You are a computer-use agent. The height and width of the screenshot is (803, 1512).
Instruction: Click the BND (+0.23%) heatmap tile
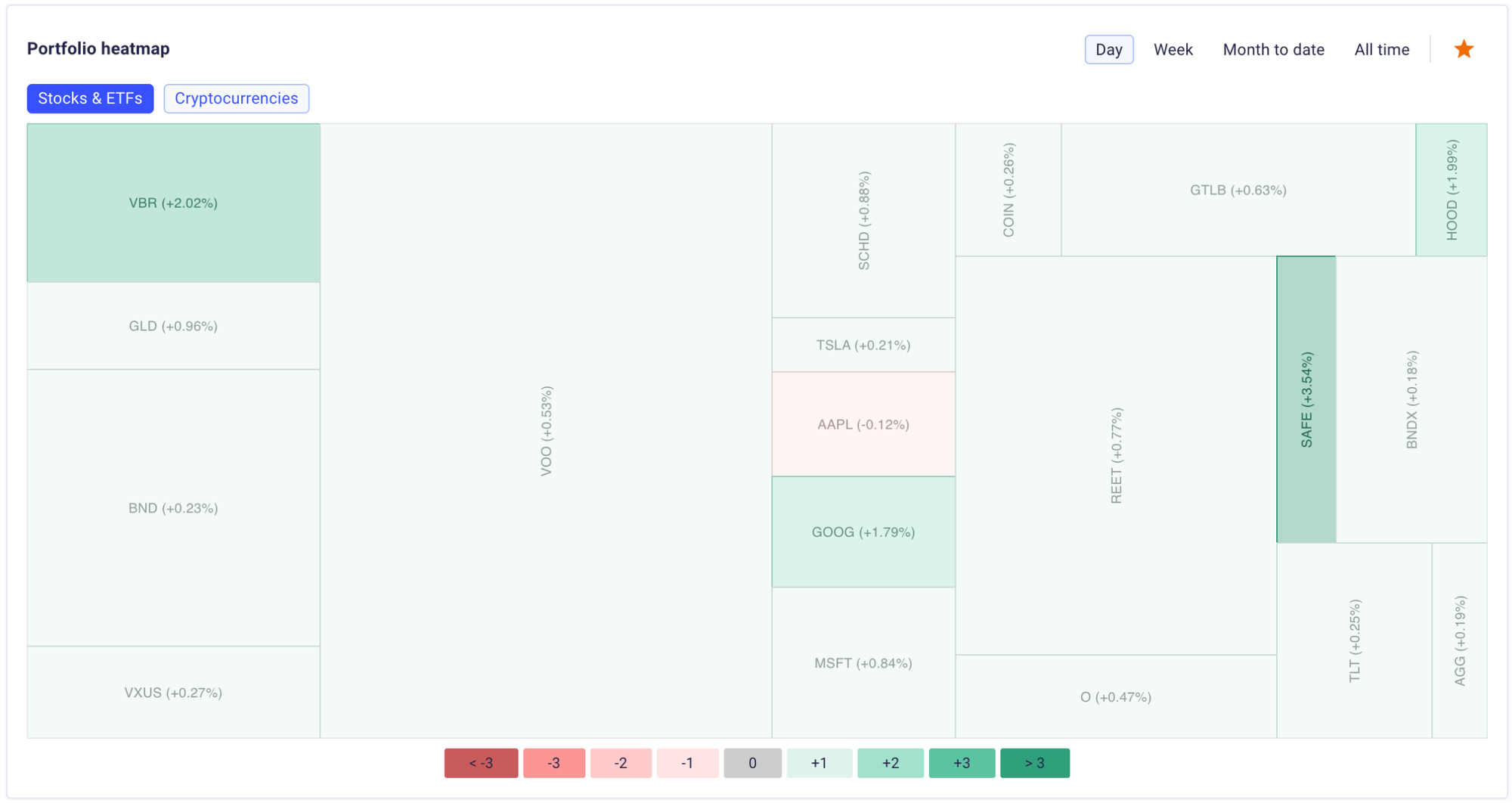(x=173, y=507)
